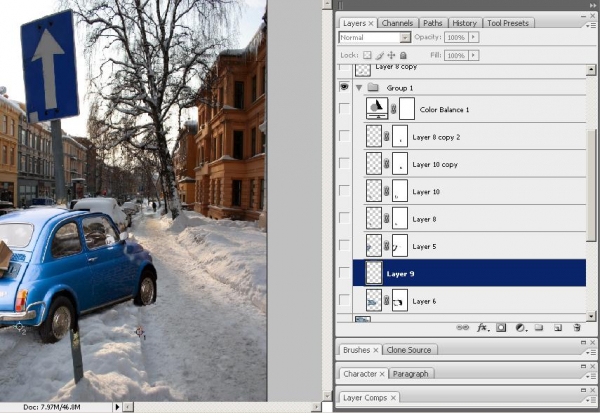Collapse Group 1 disclosure triangle
Viewport: 600px width, 413px height.
pos(359,88)
